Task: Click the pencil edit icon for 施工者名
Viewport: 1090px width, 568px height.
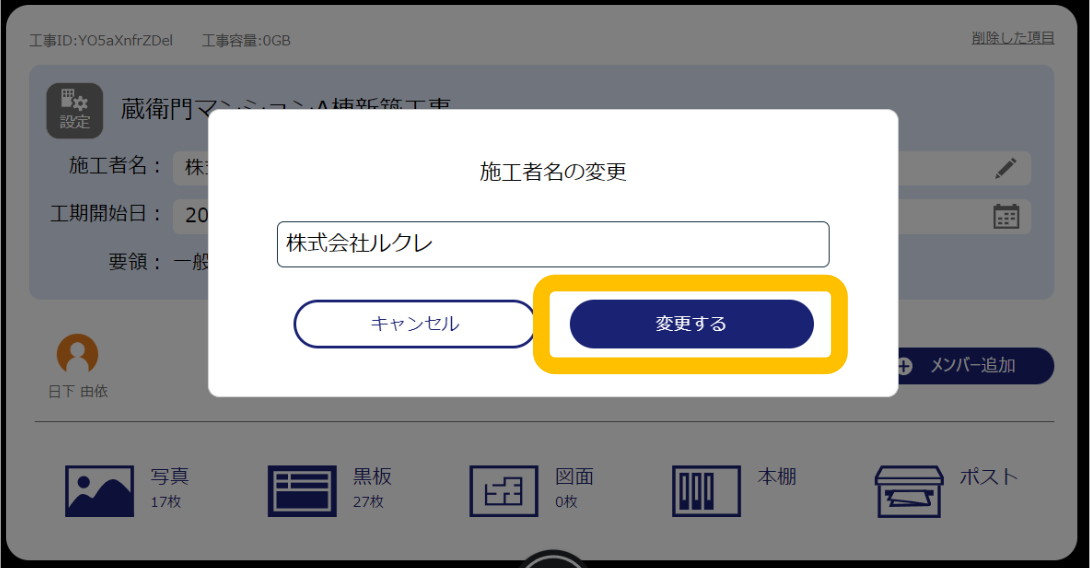Action: 1005,168
